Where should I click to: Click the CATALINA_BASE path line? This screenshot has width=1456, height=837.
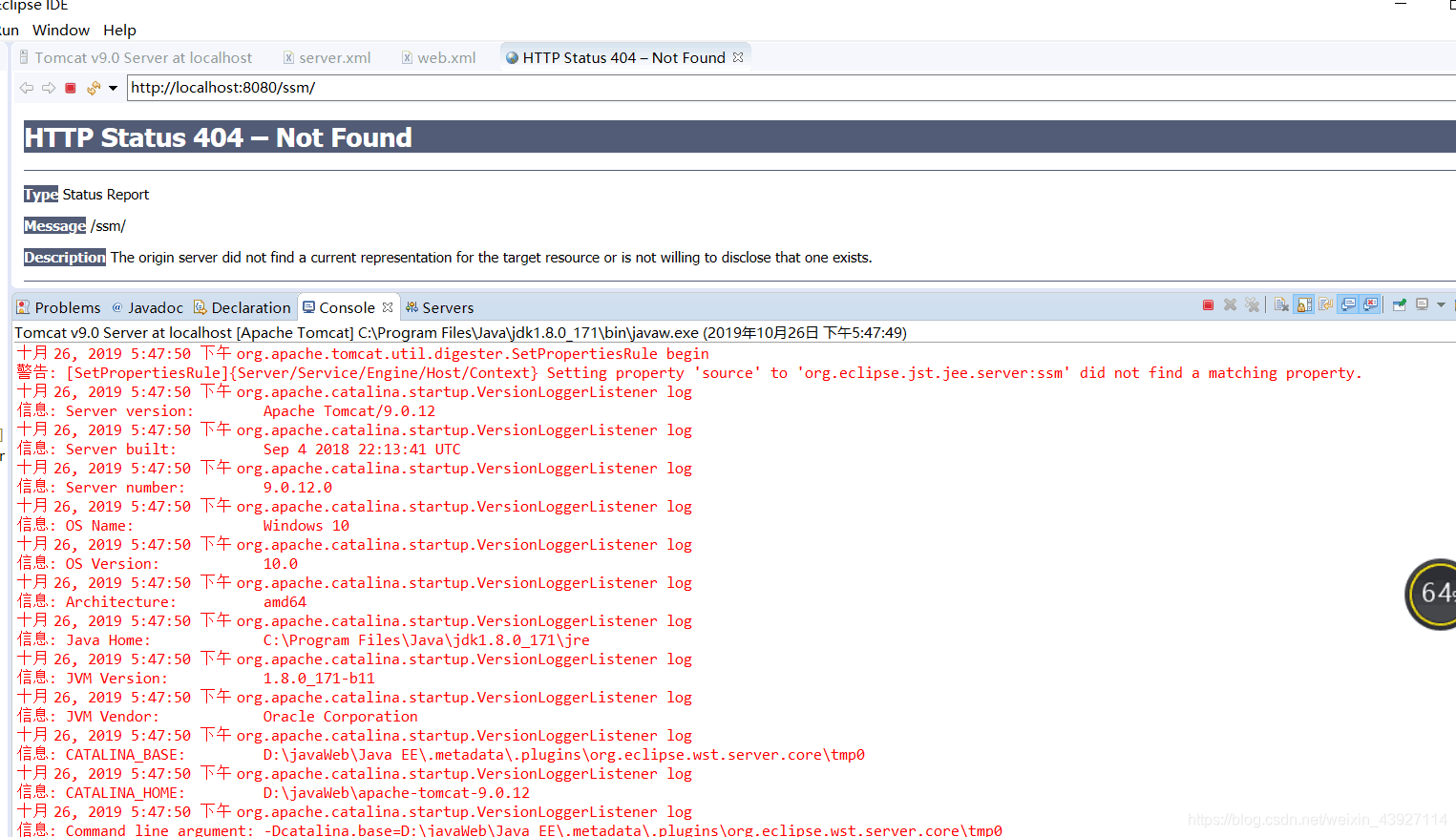[x=441, y=755]
